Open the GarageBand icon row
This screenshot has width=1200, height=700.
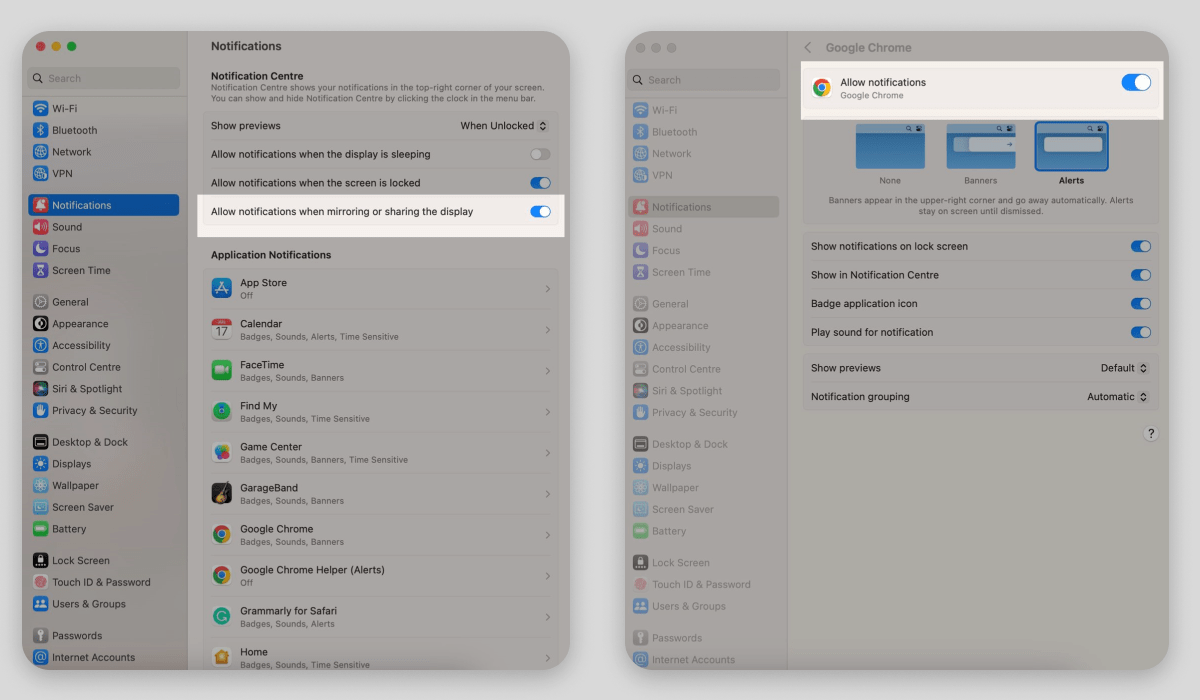221,494
